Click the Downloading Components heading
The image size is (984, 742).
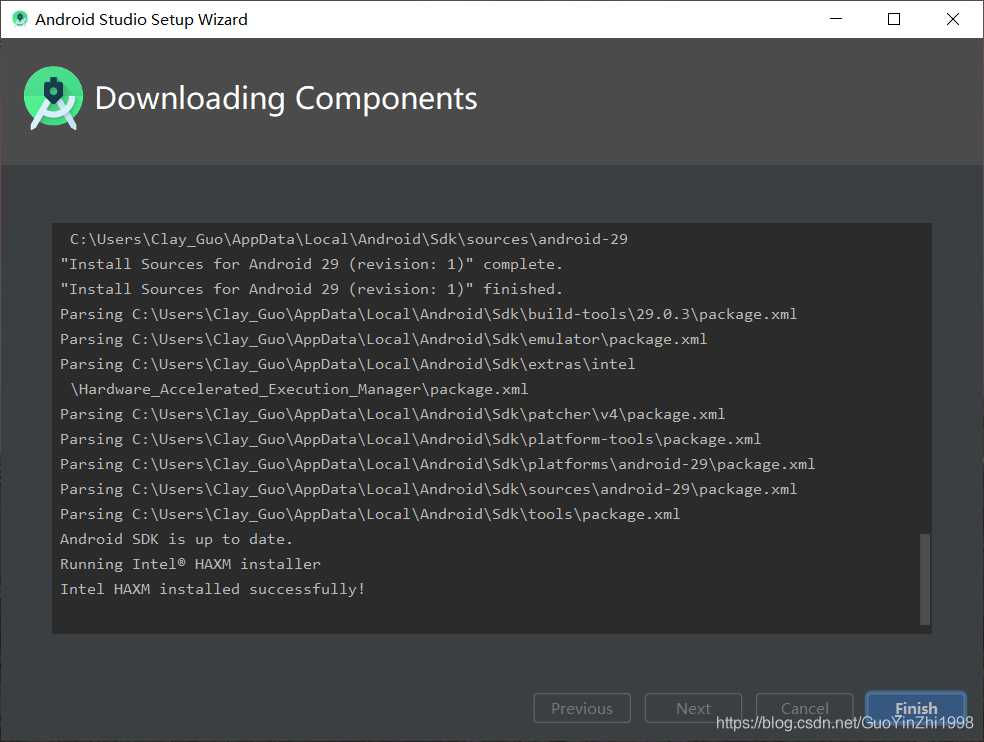[x=285, y=98]
